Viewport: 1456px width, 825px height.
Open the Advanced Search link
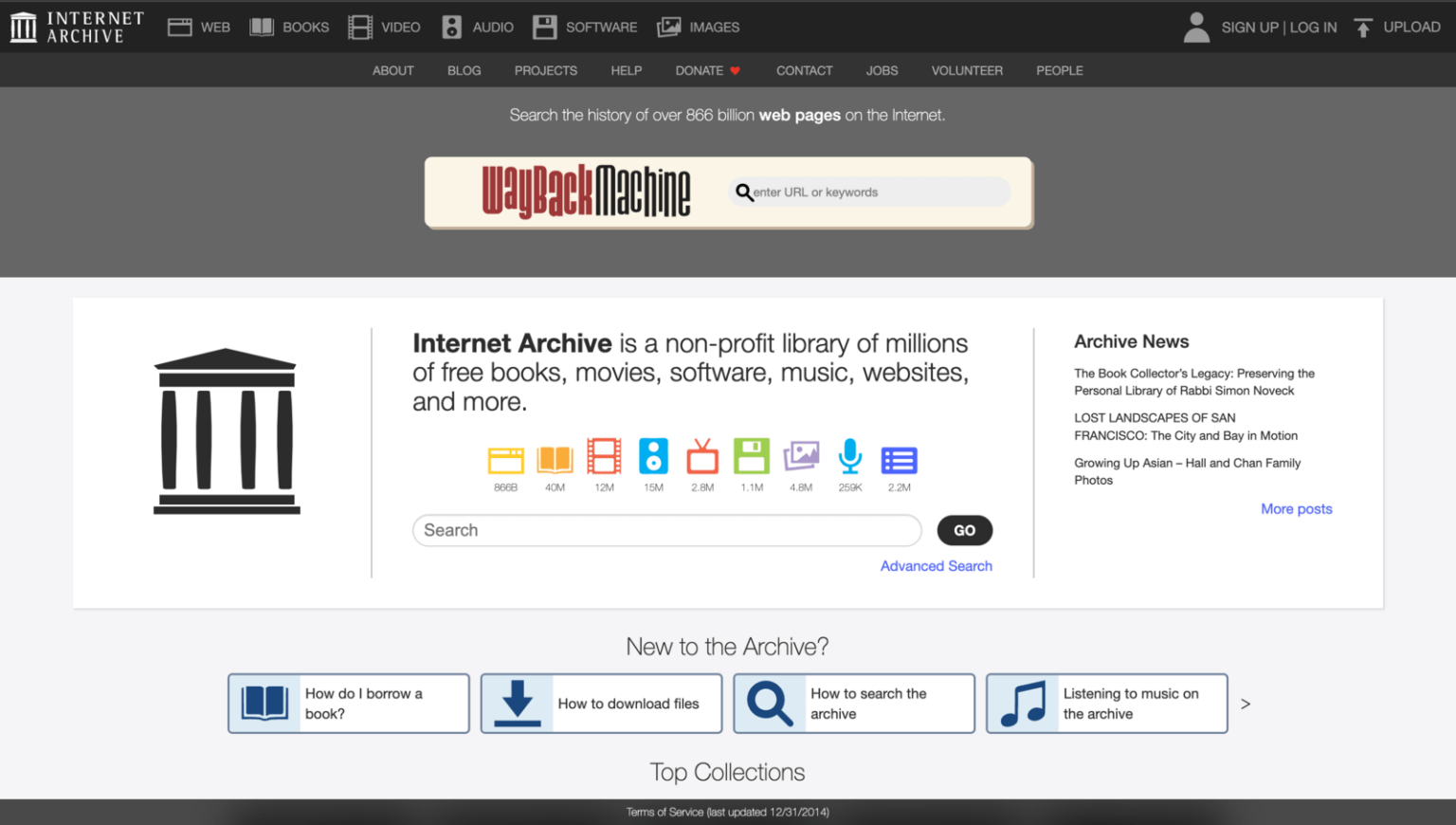(936, 565)
